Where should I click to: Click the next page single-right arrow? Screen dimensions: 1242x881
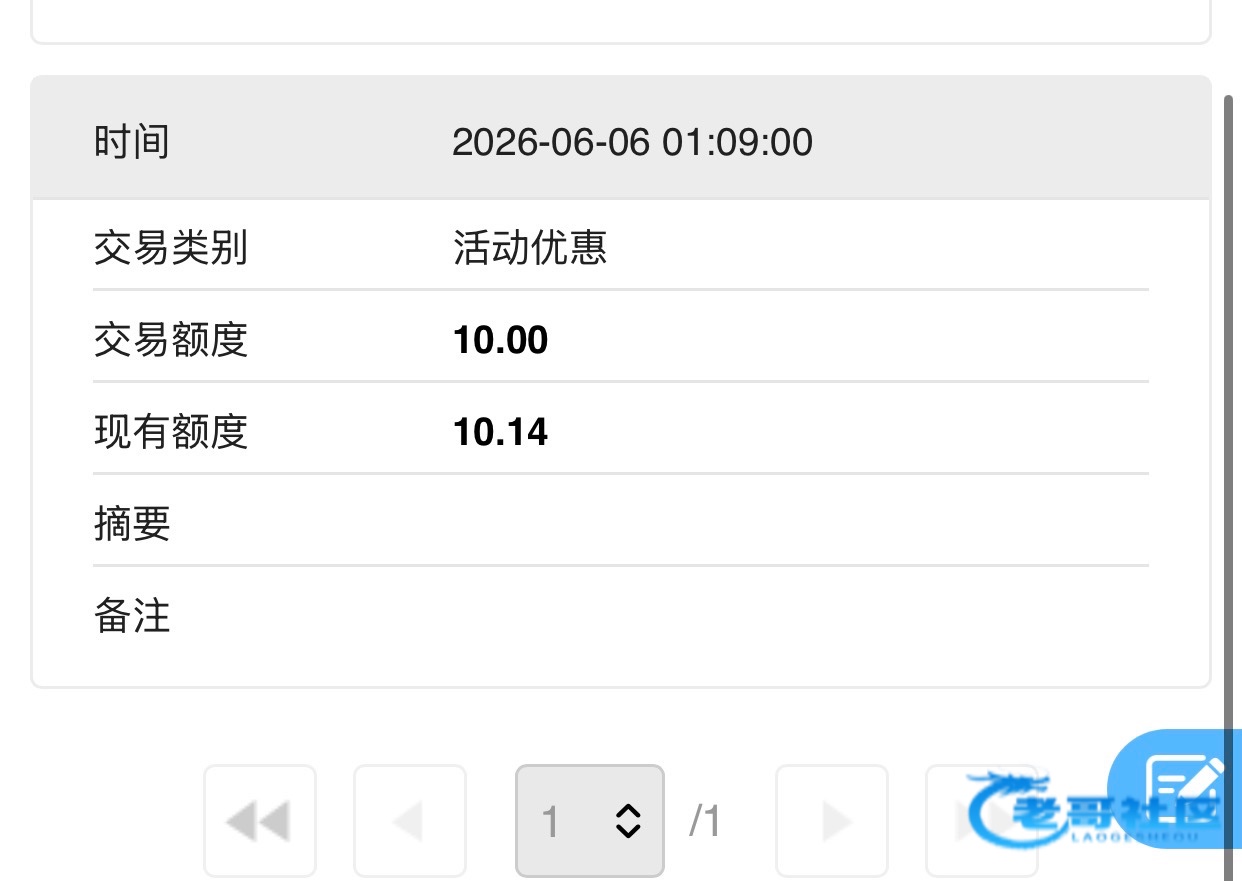click(832, 821)
